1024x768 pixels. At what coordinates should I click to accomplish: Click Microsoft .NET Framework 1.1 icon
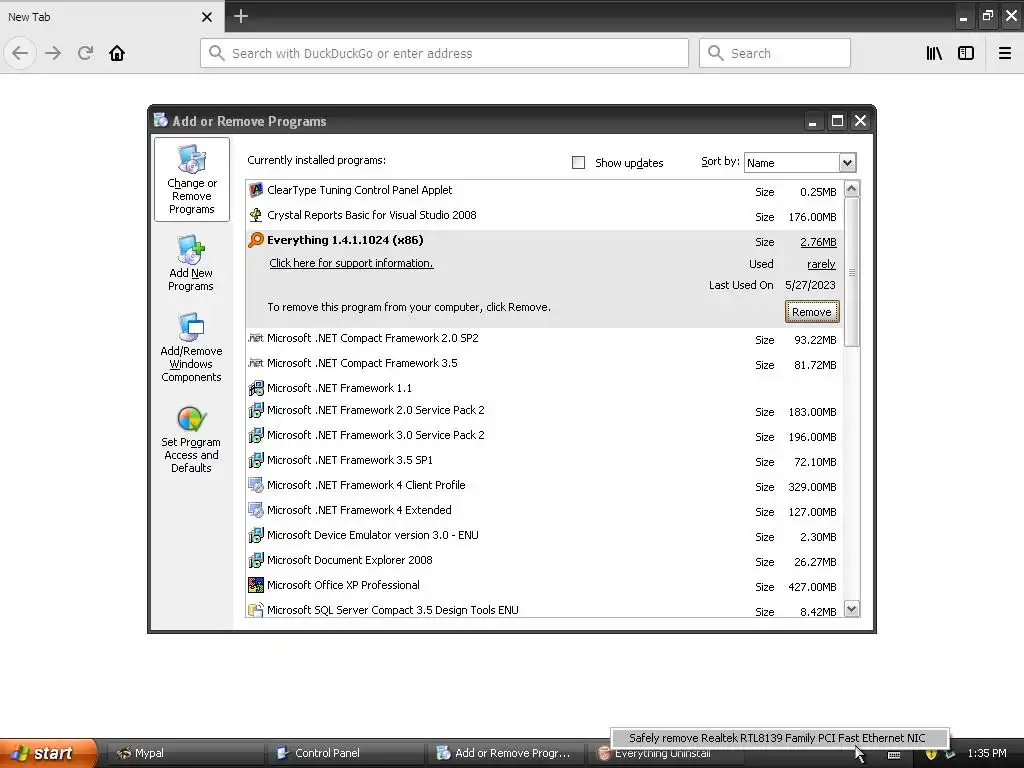(x=255, y=388)
